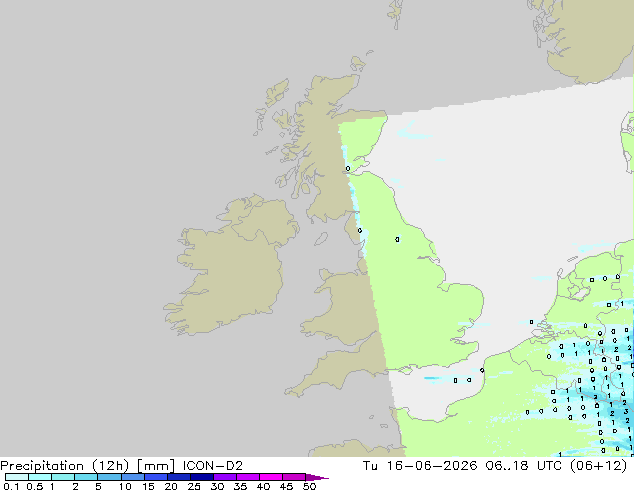The width and height of the screenshot is (634, 490).
Task: Click the (06+12) forecast offset label
Action: pyautogui.click(x=598, y=466)
